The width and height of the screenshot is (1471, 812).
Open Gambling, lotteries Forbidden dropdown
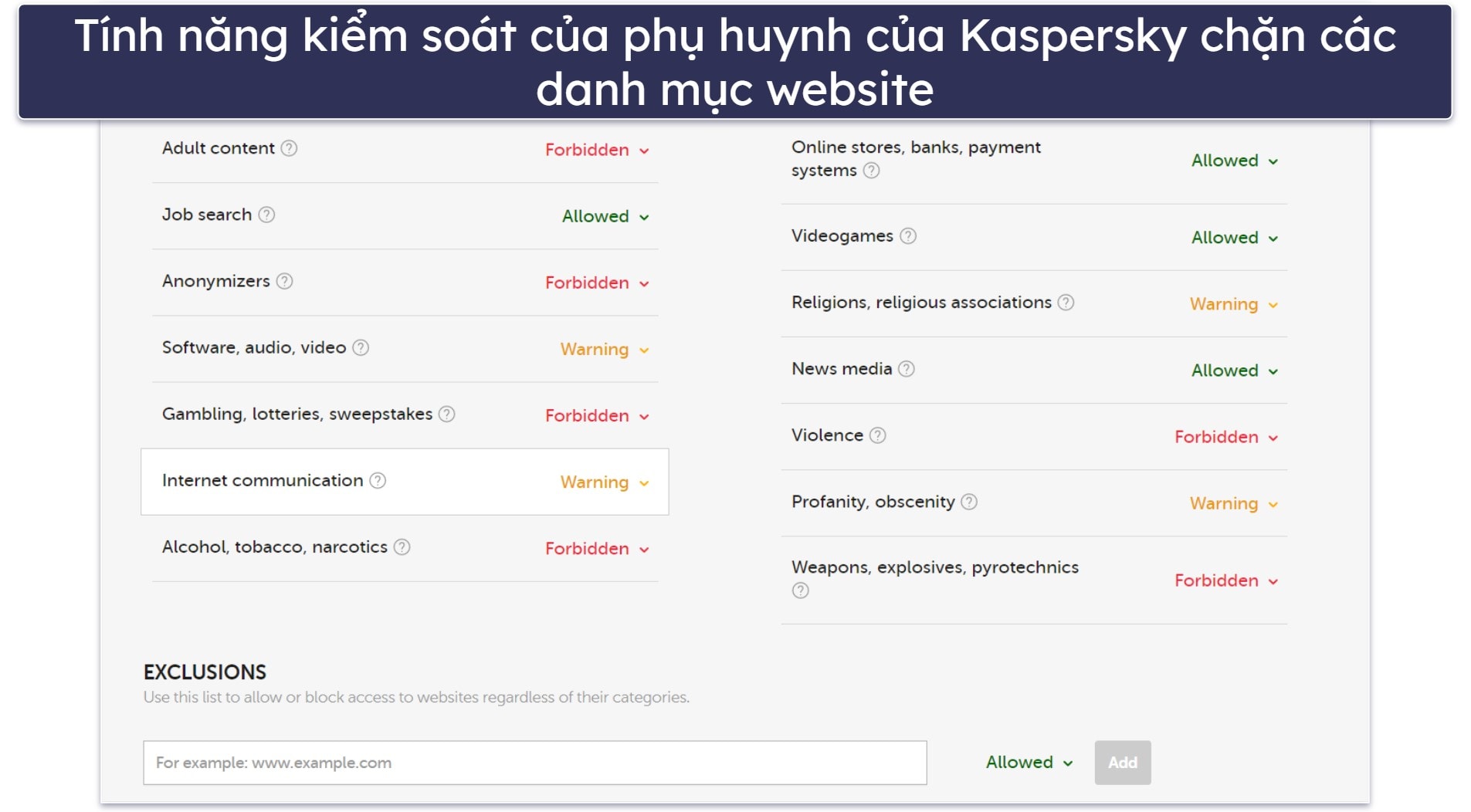[597, 415]
